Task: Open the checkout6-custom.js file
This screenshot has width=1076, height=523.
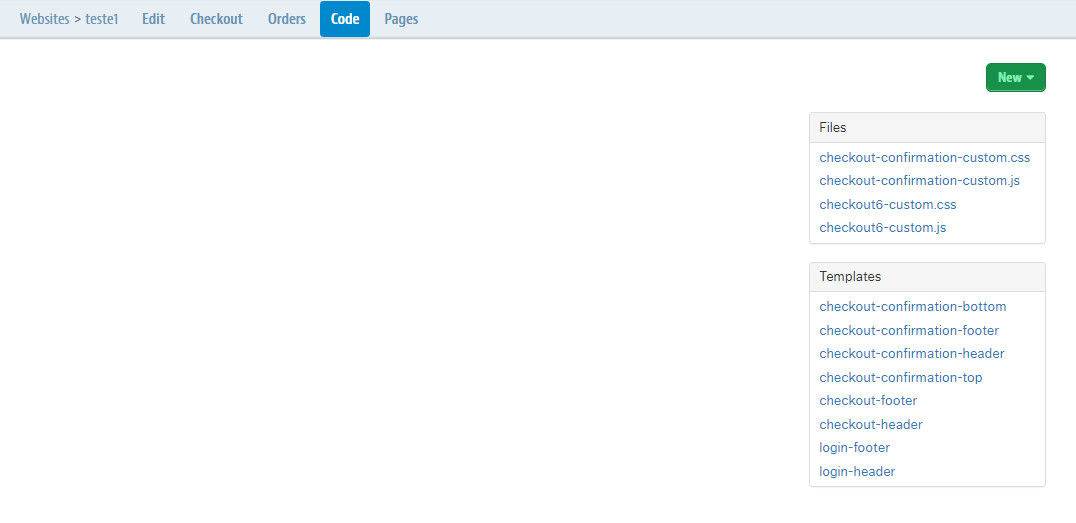Action: 882,228
